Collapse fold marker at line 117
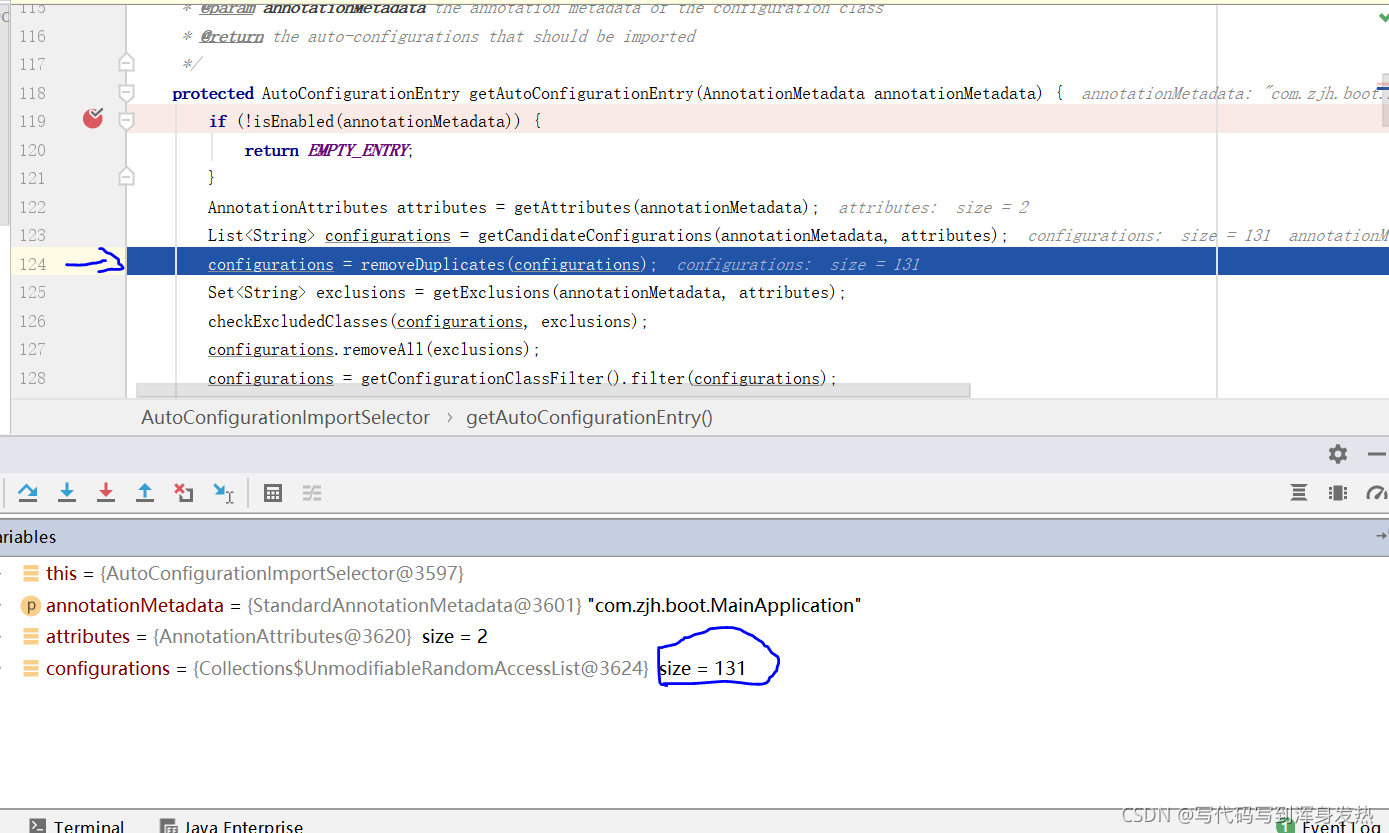 (126, 63)
